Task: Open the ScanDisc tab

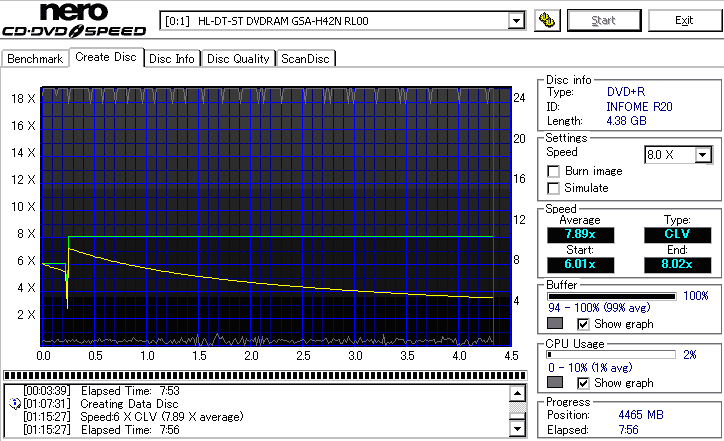Action: point(306,59)
